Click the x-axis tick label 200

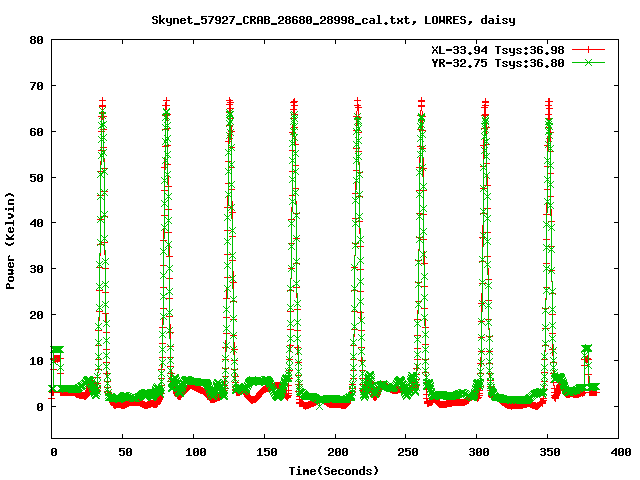[x=338, y=452]
